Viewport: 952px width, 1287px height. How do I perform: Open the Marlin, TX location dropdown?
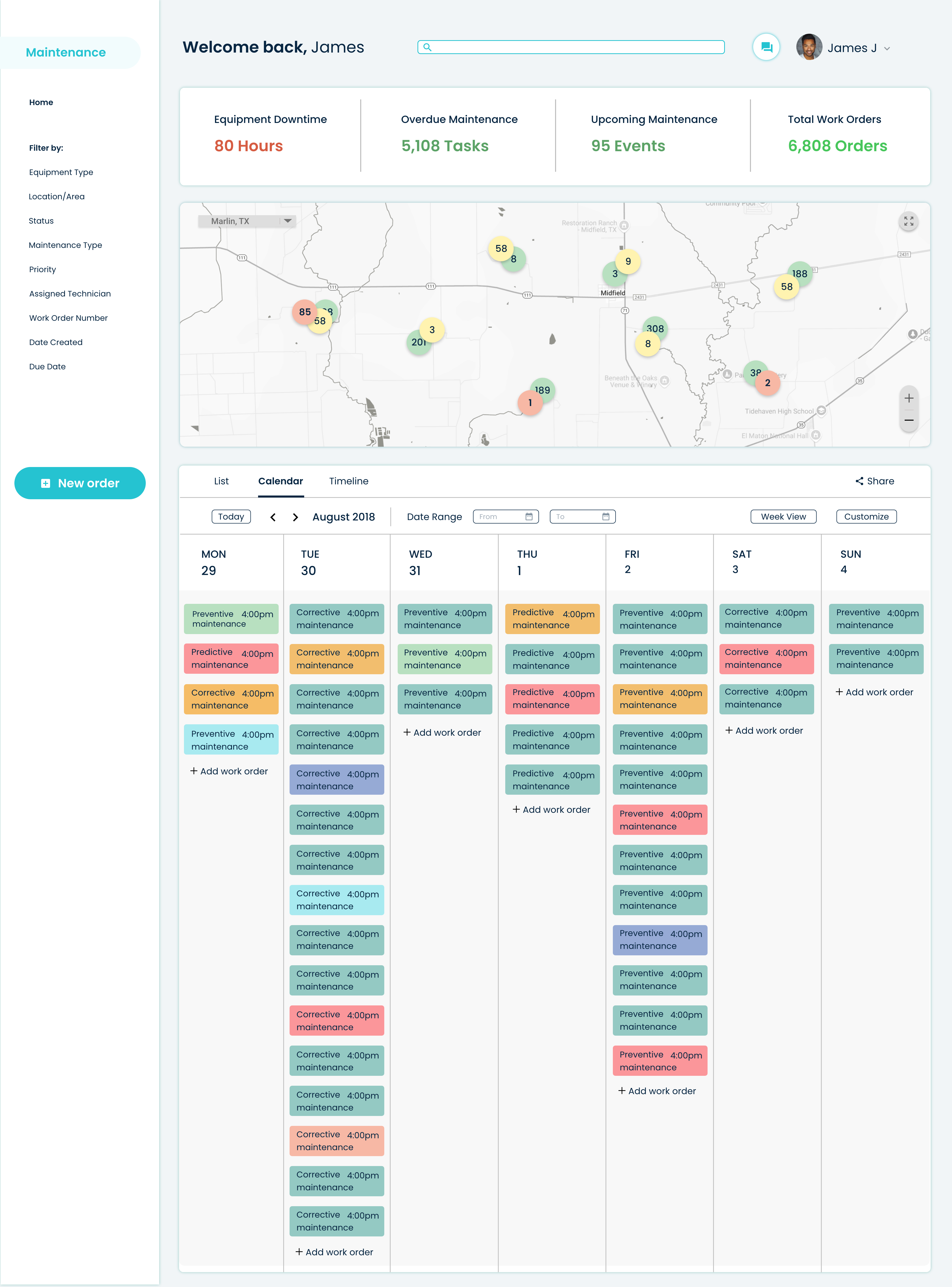(287, 221)
